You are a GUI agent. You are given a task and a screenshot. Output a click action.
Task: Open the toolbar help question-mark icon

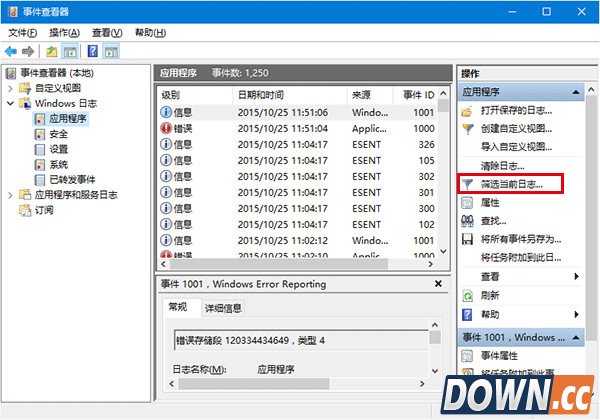[x=93, y=51]
